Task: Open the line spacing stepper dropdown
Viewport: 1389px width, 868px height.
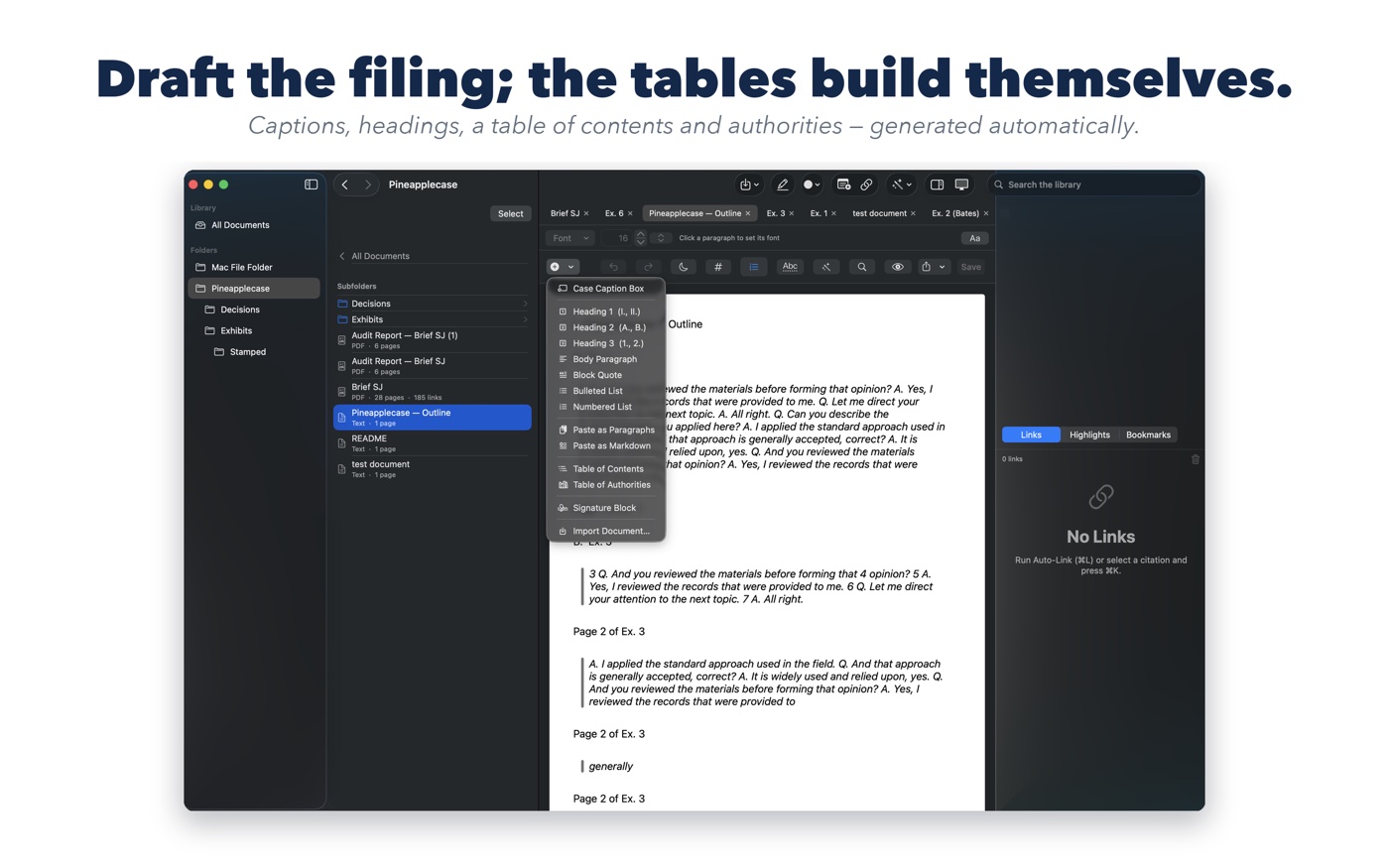Action: 661,238
